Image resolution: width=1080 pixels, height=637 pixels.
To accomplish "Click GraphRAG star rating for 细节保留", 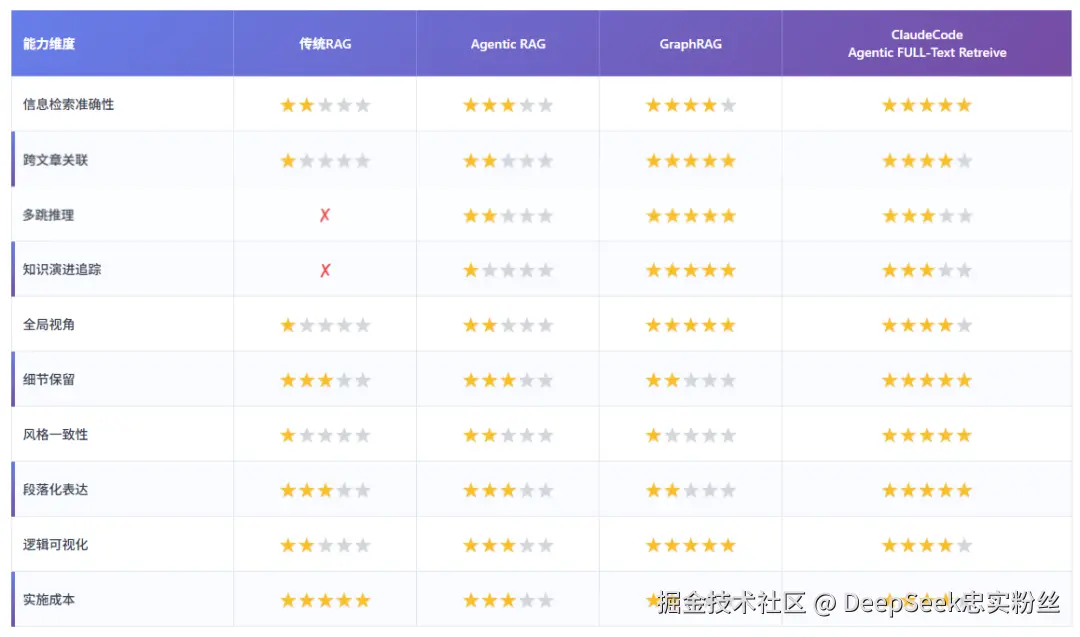I will click(691, 380).
